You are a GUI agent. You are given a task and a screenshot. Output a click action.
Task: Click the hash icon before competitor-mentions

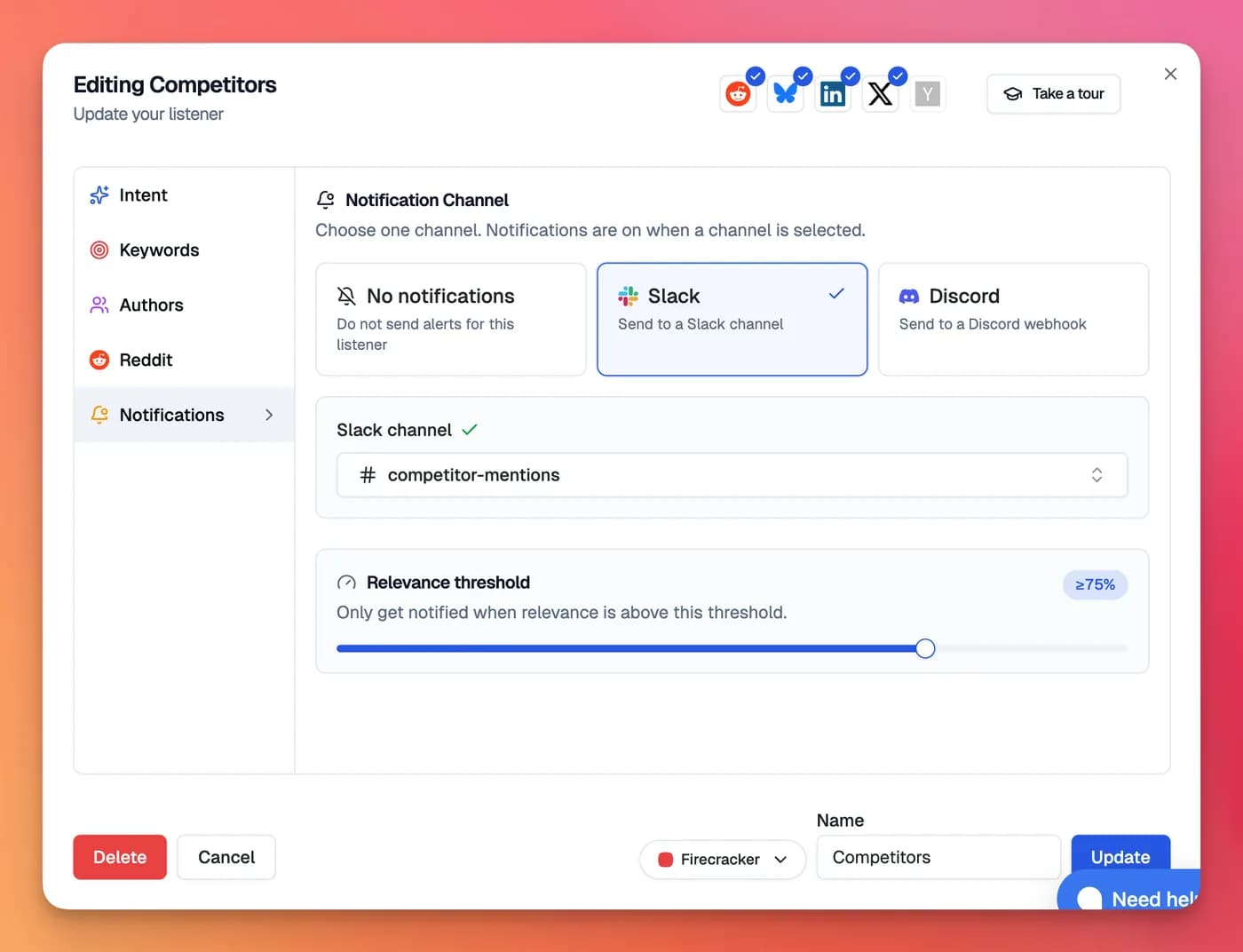coord(368,475)
